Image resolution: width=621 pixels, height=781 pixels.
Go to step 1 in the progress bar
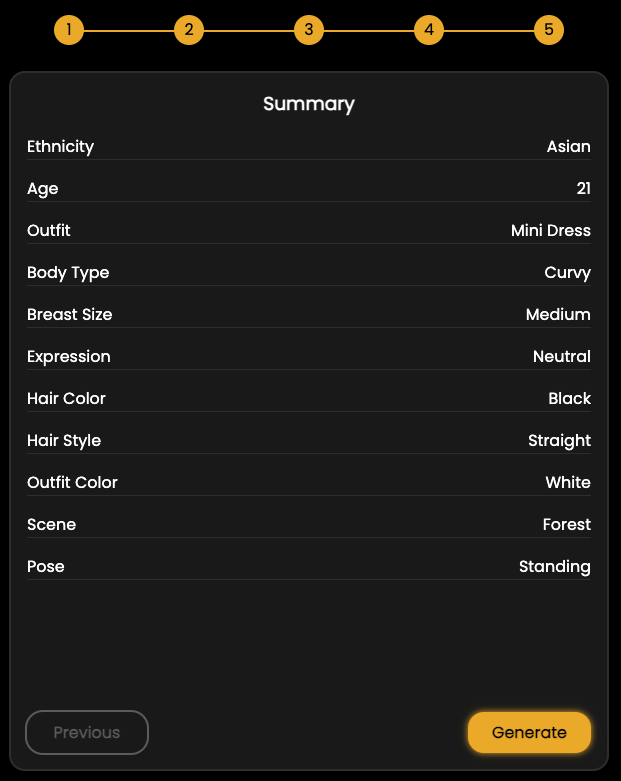(69, 30)
